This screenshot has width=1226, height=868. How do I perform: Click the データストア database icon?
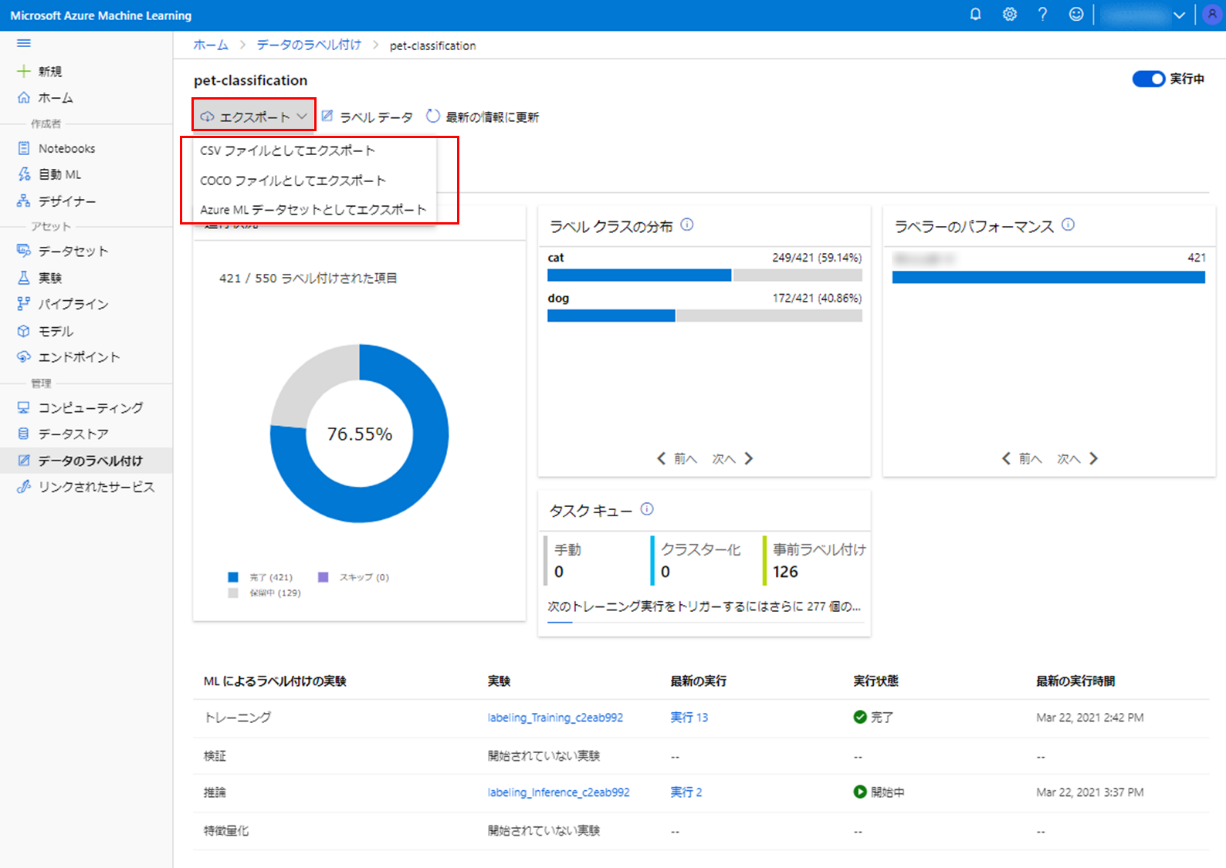(24, 434)
